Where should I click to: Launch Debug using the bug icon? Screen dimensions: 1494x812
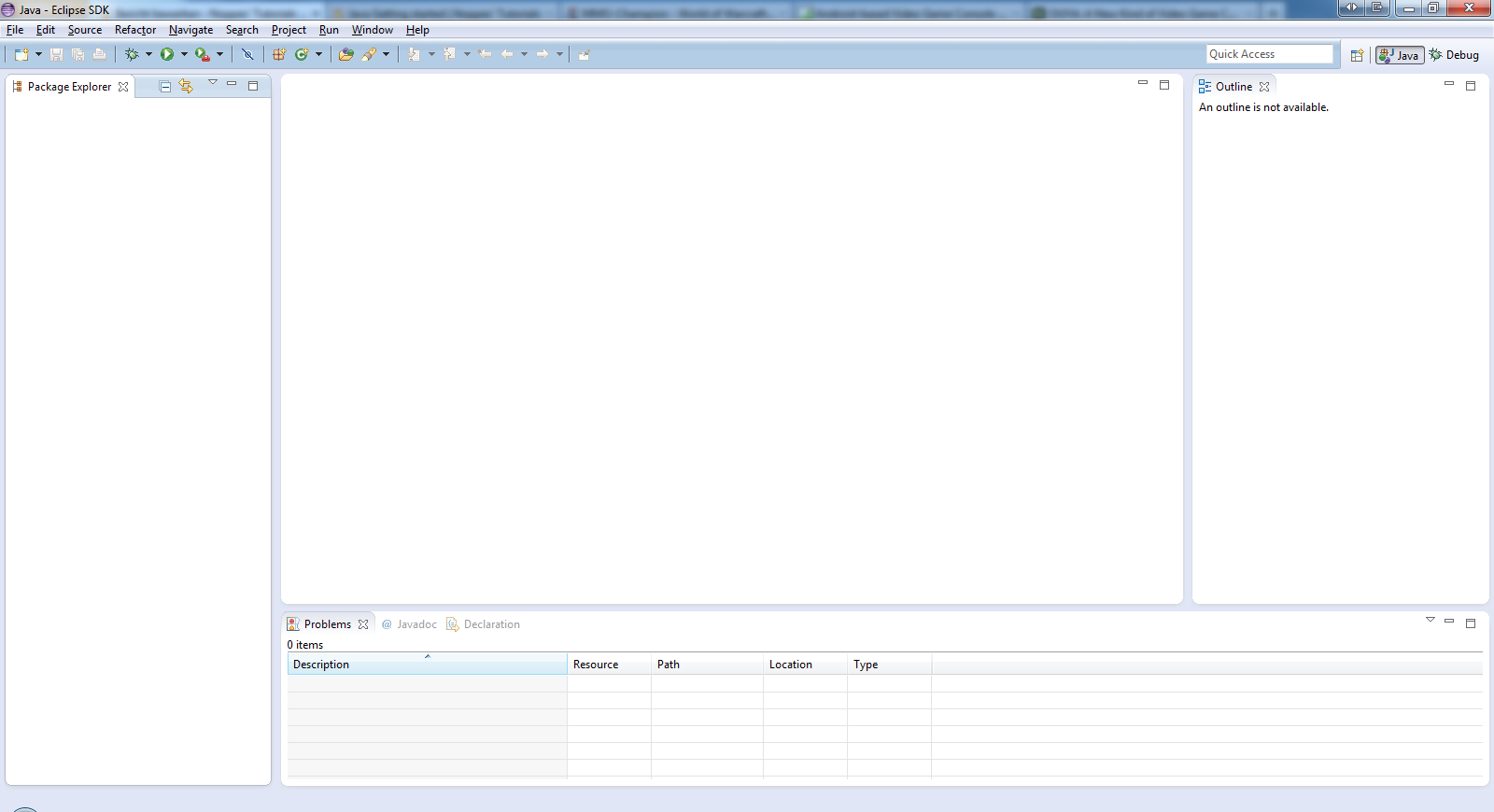click(132, 54)
